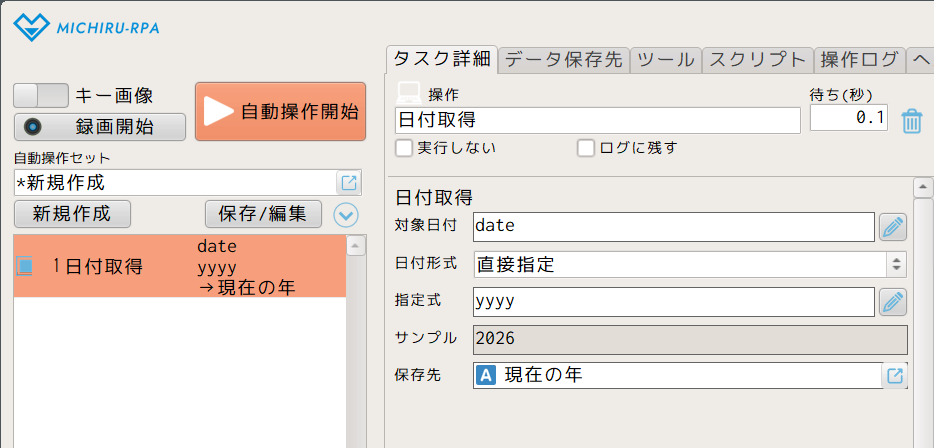Click the 待ち(秒) input field
This screenshot has width=934, height=448.
pos(848,119)
